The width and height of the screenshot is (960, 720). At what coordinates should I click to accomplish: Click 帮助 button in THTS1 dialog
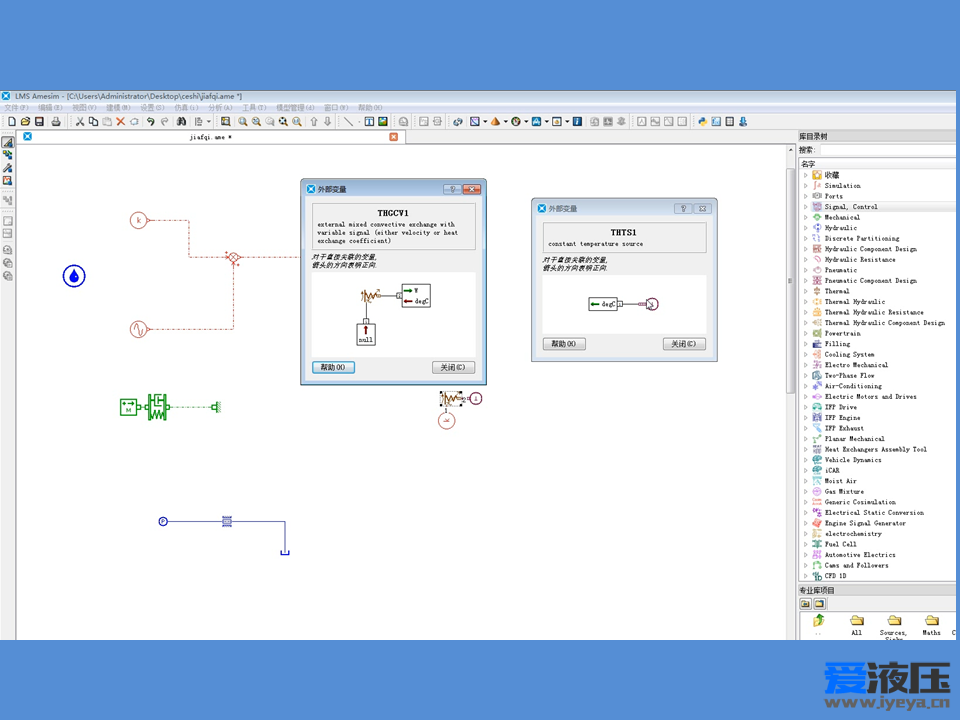point(564,343)
